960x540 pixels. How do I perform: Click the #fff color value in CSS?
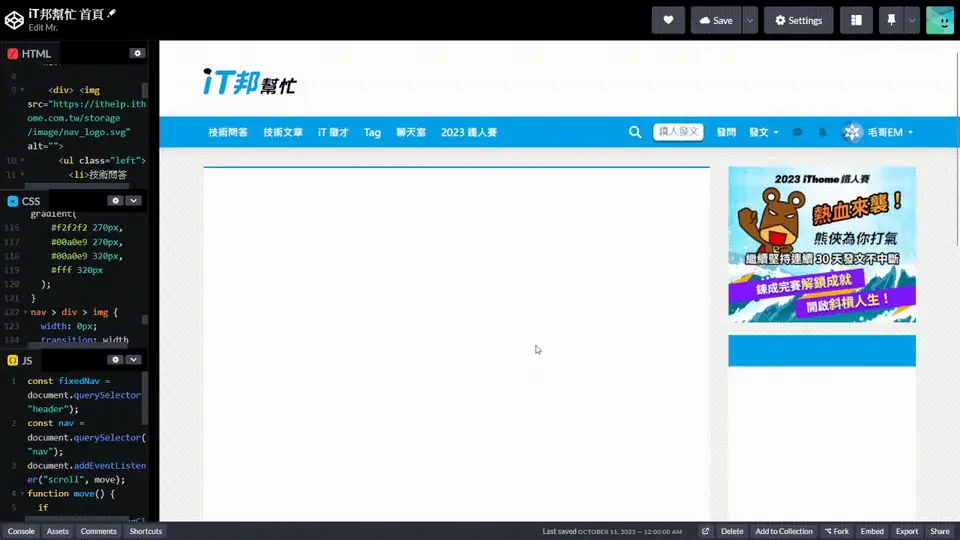click(61, 270)
